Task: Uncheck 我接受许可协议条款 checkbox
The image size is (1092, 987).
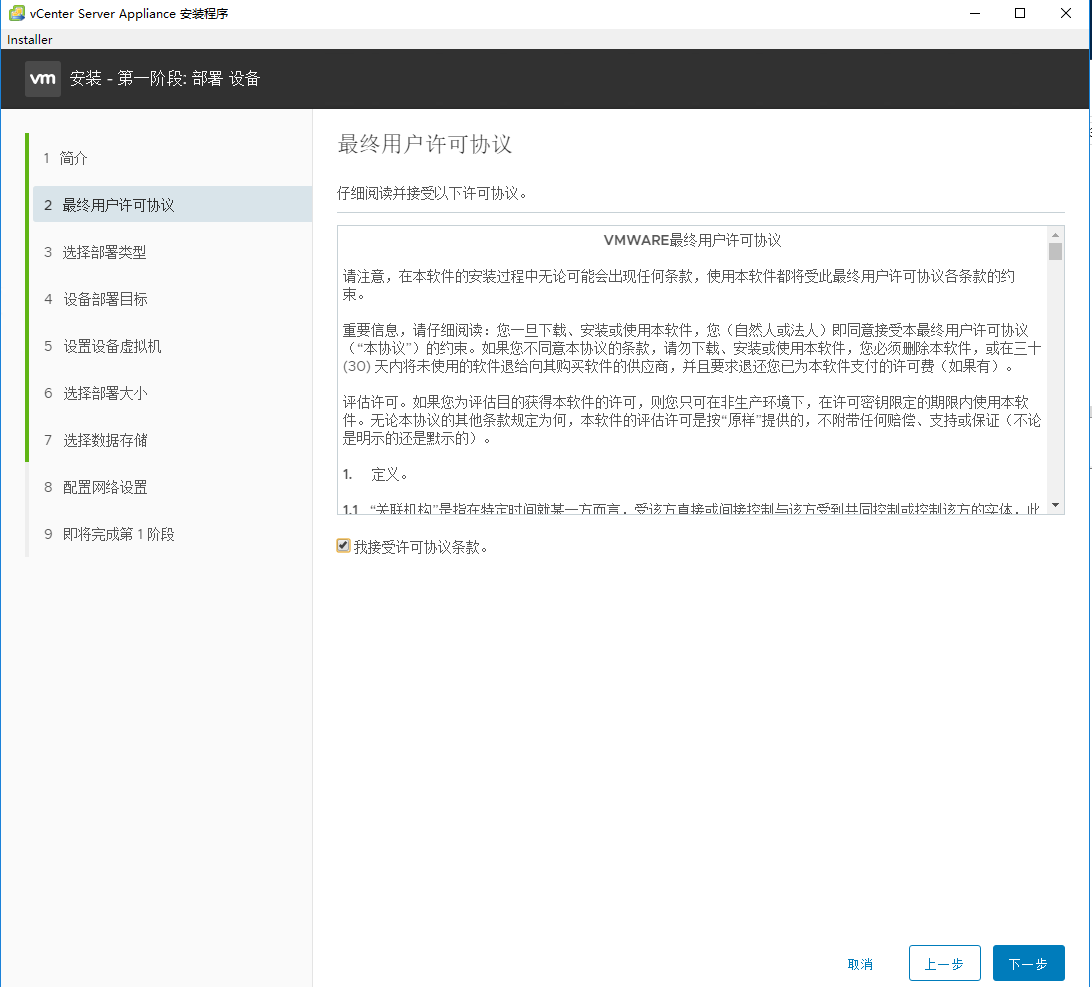Action: 343,546
